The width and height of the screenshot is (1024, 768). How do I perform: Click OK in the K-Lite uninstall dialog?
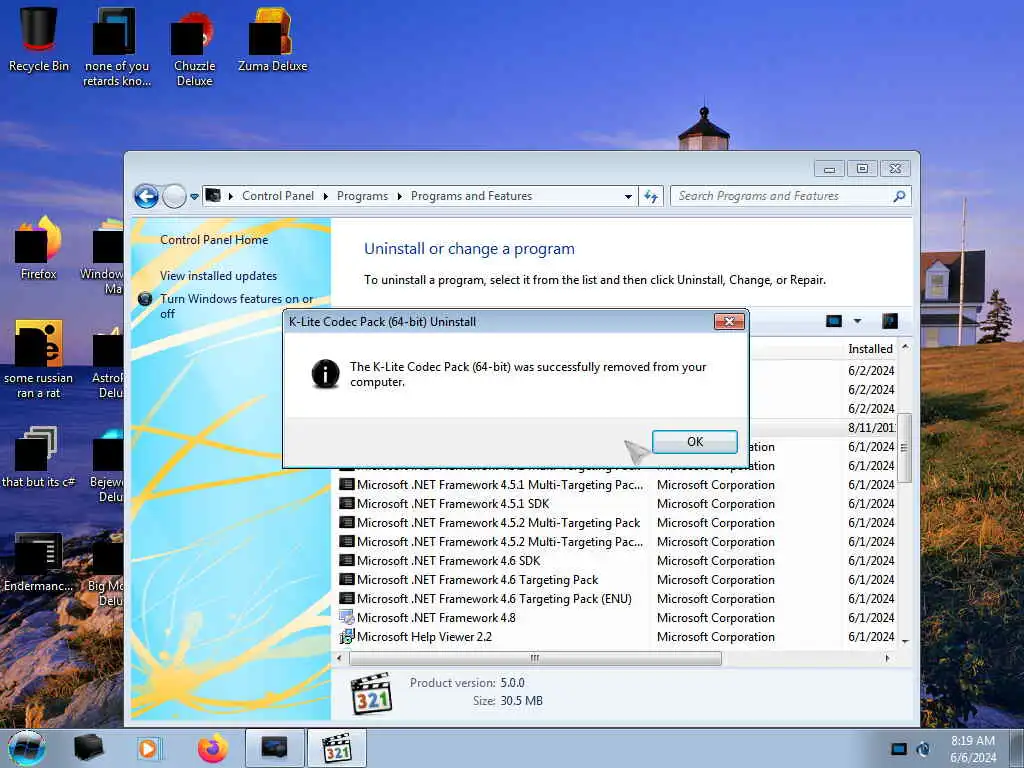click(694, 441)
